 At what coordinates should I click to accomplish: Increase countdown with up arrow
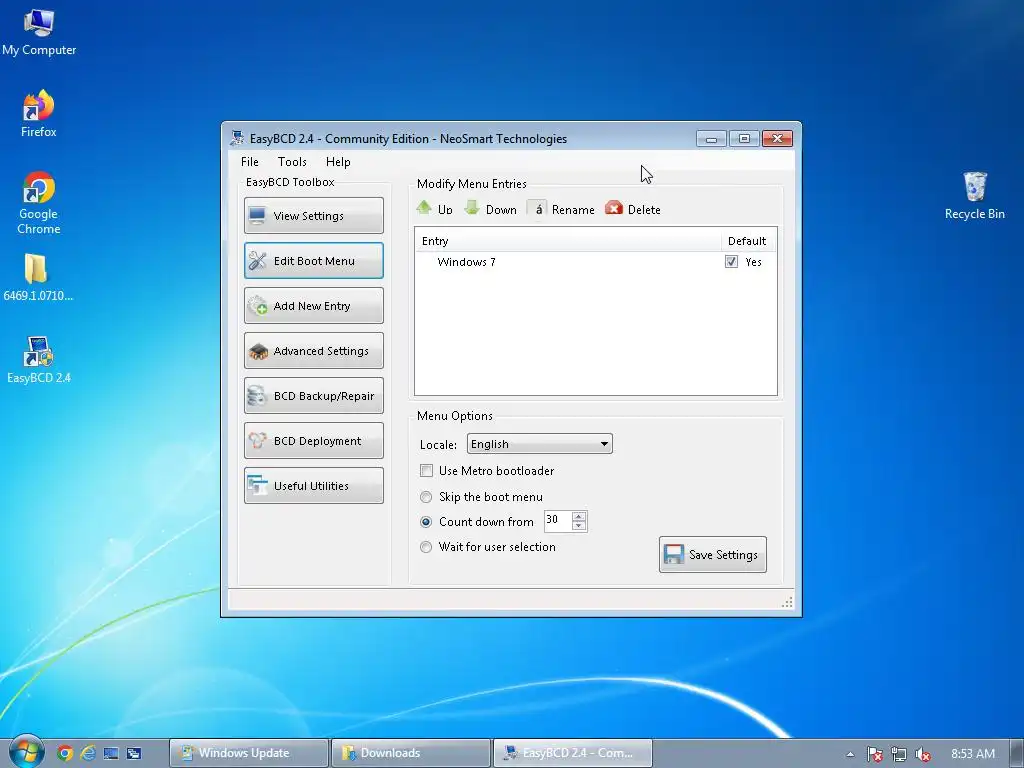579,517
